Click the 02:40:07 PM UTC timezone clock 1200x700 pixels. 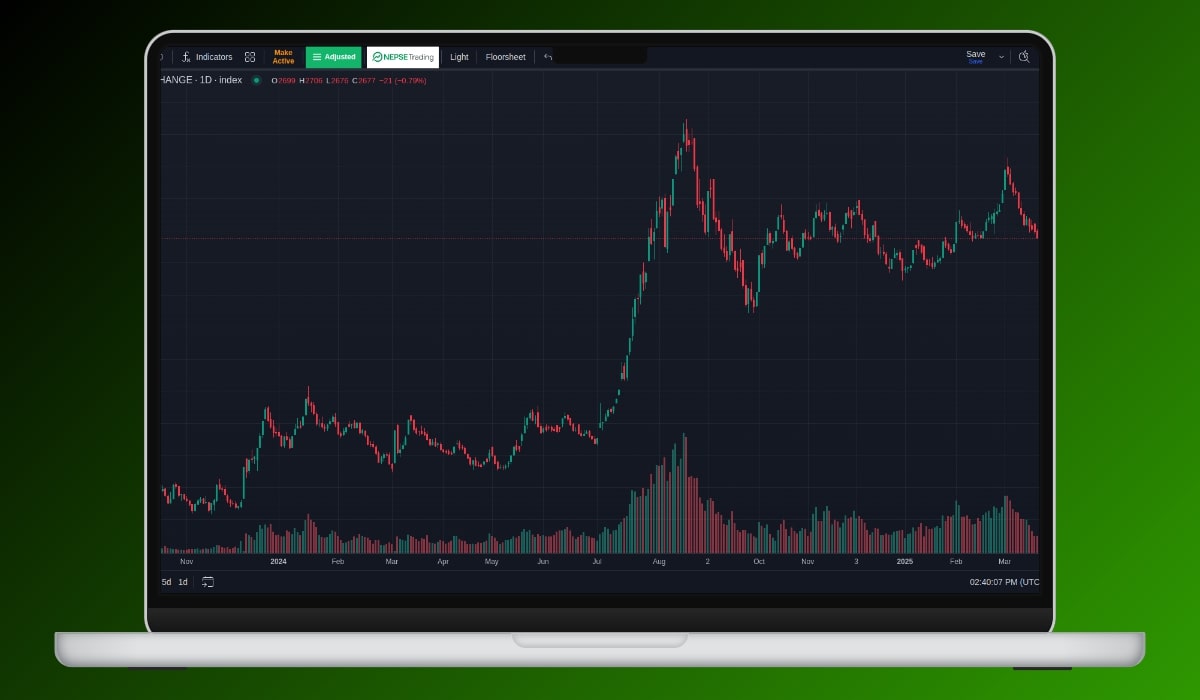[1003, 582]
